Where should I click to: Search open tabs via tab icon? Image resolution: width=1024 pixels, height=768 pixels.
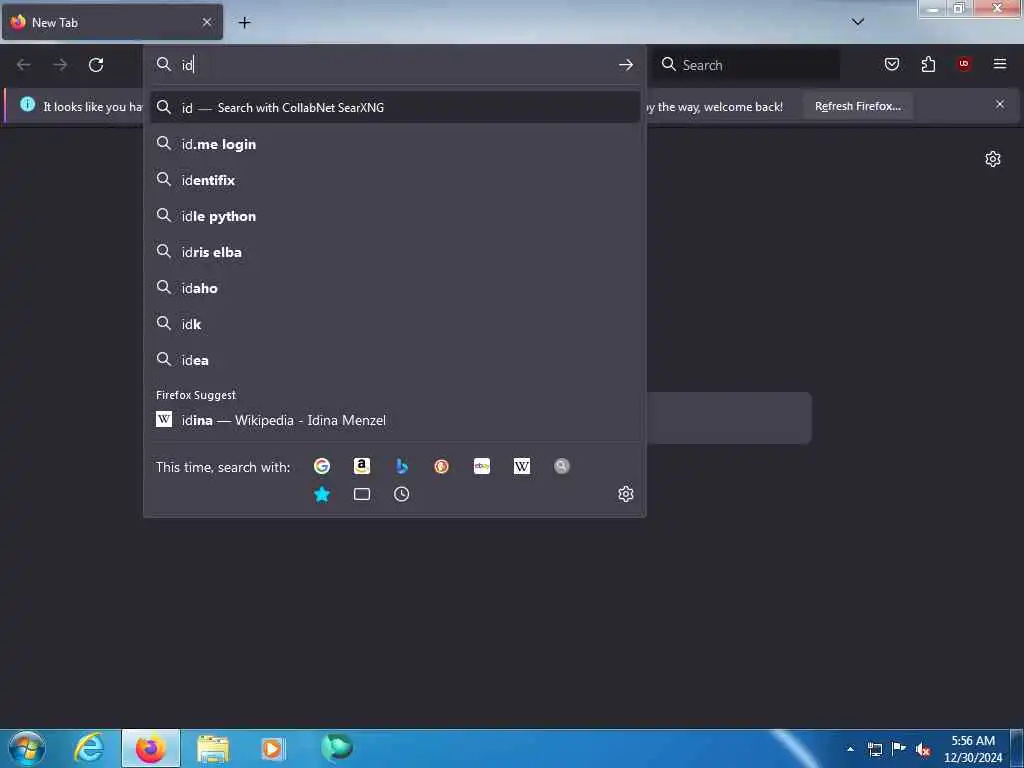pos(362,494)
